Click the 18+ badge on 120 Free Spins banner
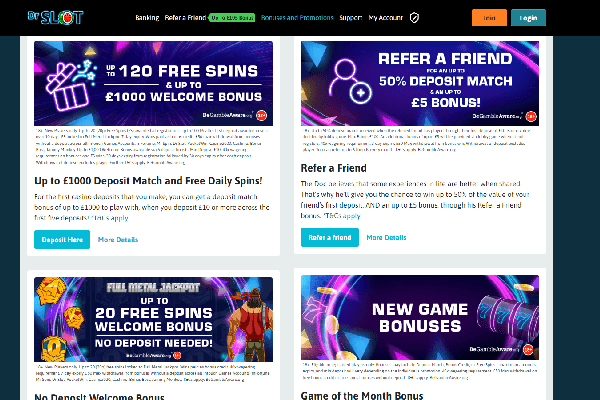This screenshot has height=400, width=600. [x=261, y=115]
